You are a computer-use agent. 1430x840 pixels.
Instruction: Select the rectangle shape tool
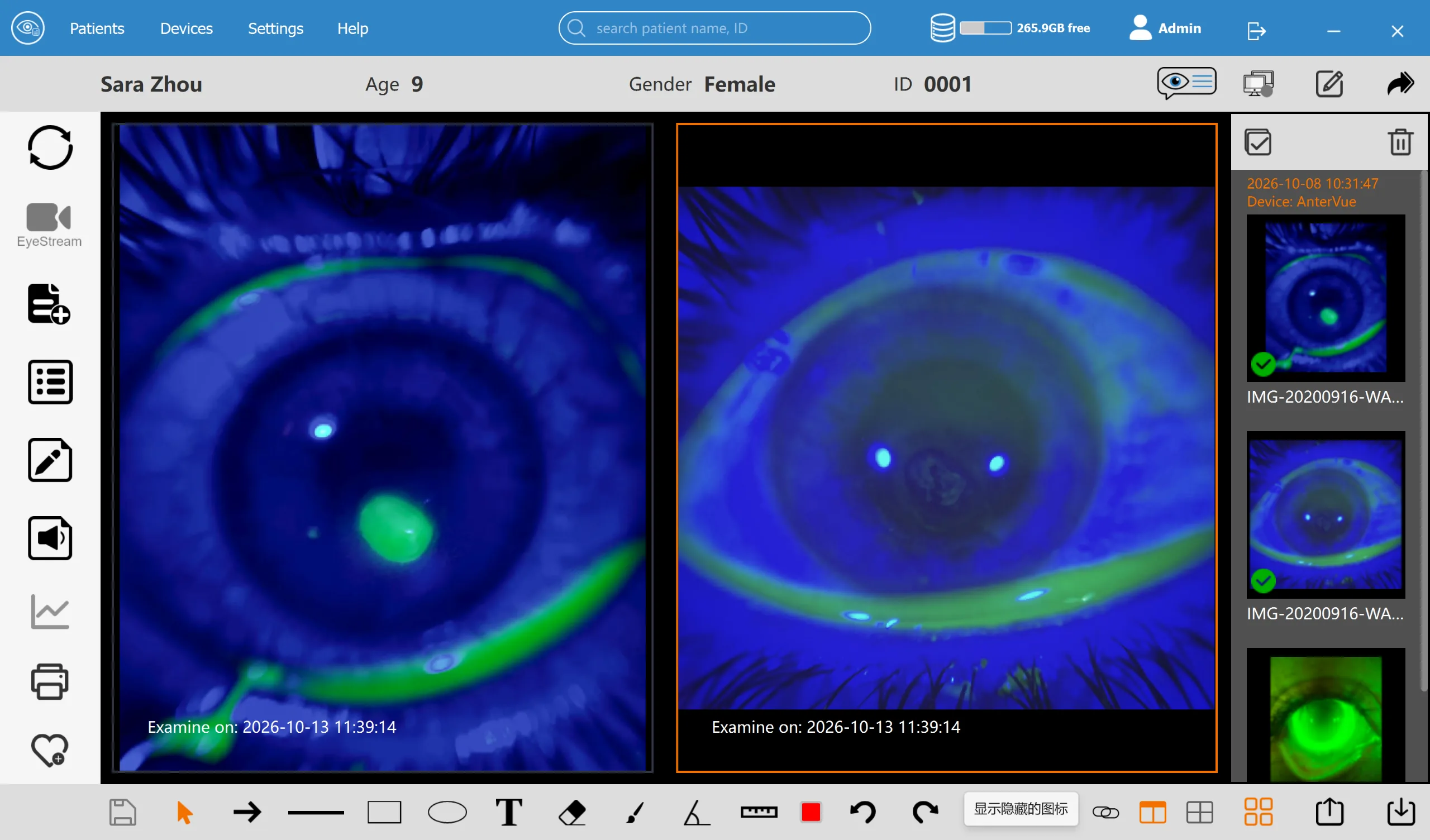coord(384,812)
